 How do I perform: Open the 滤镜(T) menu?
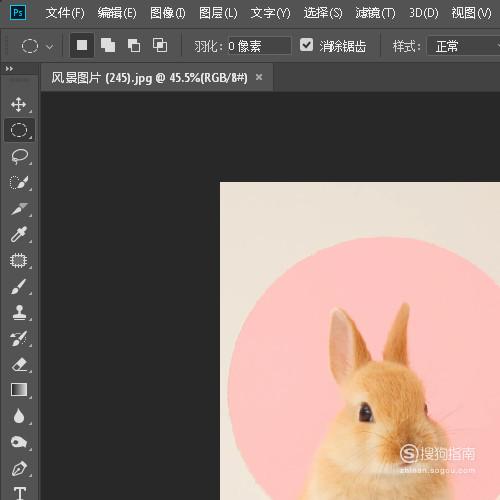375,13
